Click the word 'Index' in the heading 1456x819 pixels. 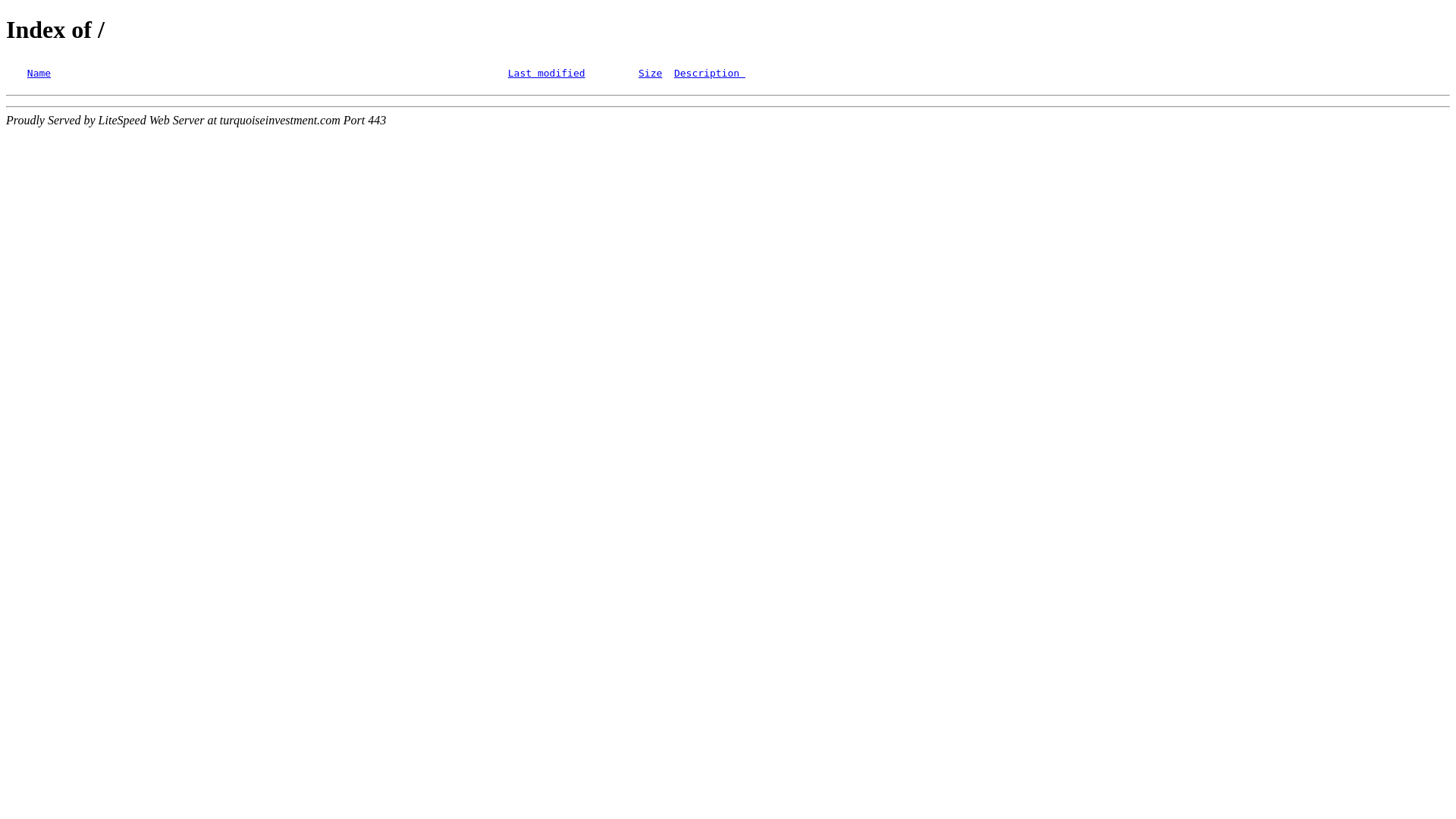(36, 30)
